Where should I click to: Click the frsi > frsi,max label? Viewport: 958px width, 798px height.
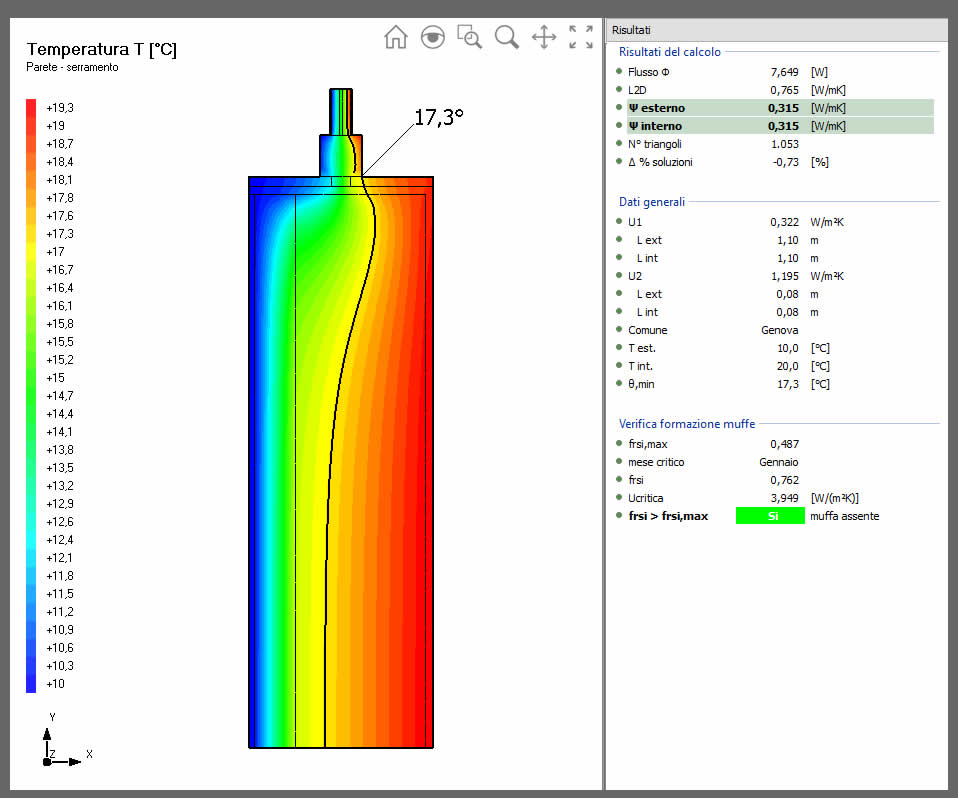(668, 516)
